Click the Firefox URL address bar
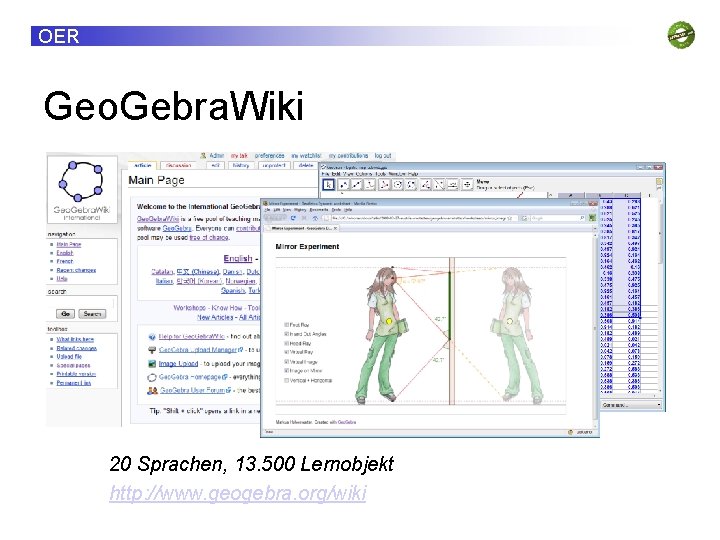Image resolution: width=720 pixels, height=540 pixels. [420, 218]
